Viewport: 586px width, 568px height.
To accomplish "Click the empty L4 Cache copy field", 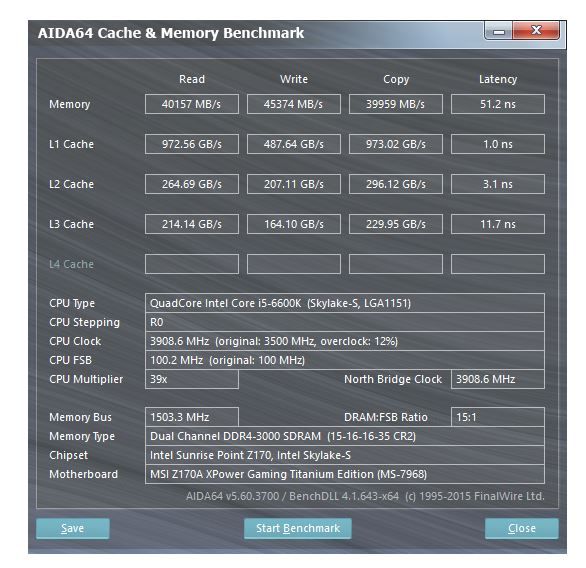I will [396, 264].
